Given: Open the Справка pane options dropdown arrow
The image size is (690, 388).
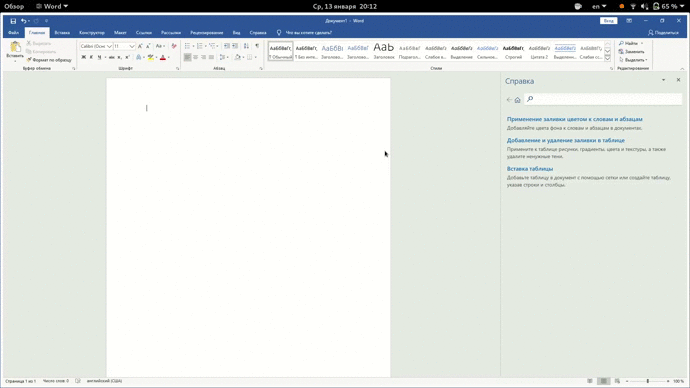Looking at the screenshot, I should [664, 80].
